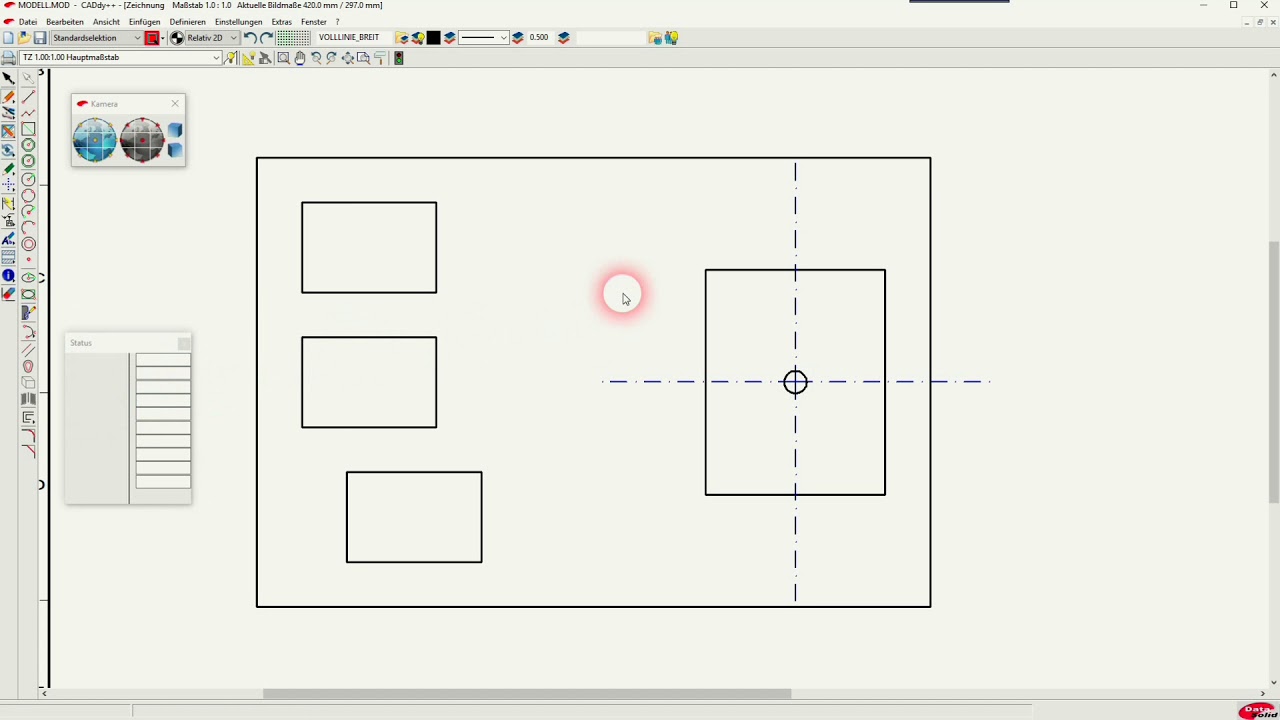Select the line drawing tool
This screenshot has height=720, width=1280.
pyautogui.click(x=28, y=96)
